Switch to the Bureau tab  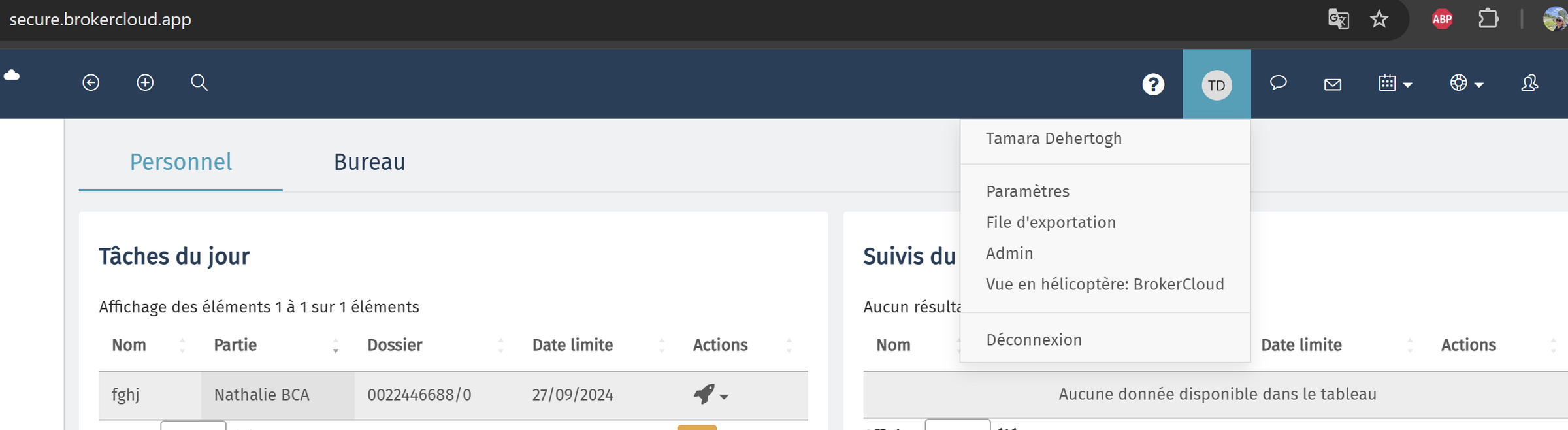[x=369, y=162]
